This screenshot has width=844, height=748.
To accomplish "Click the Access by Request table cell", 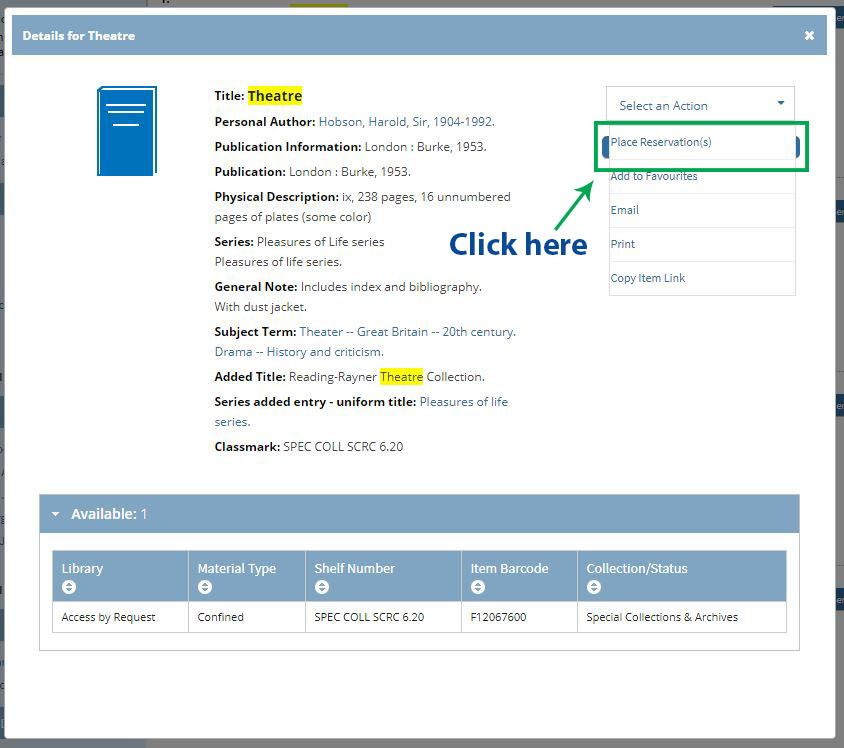I will 109,617.
